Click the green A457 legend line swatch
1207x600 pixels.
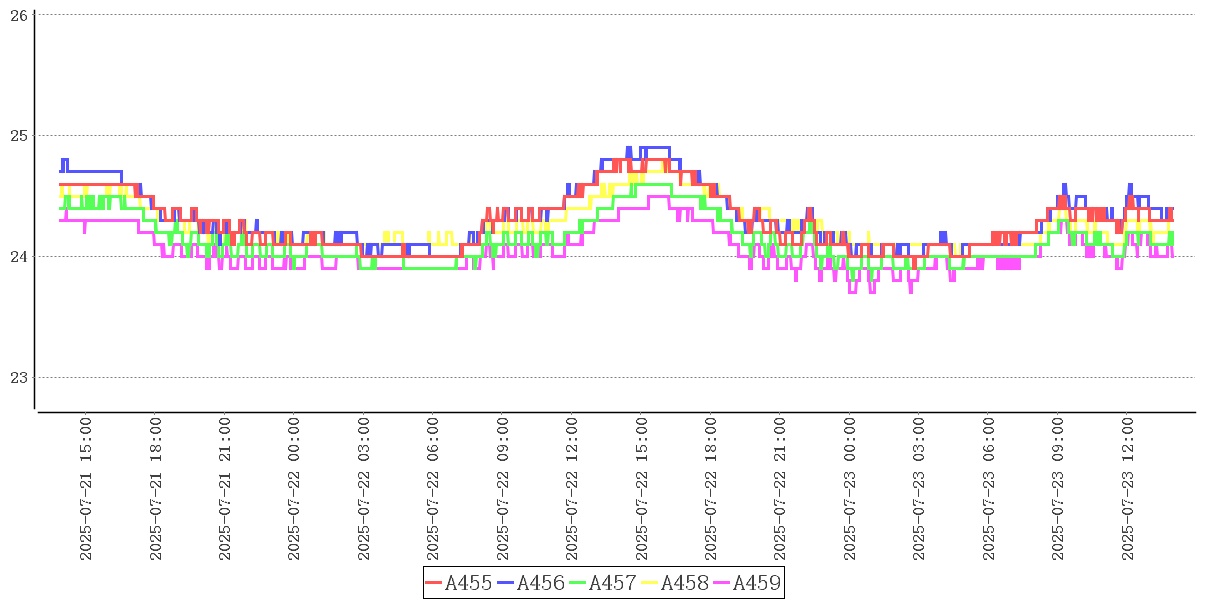point(578,583)
